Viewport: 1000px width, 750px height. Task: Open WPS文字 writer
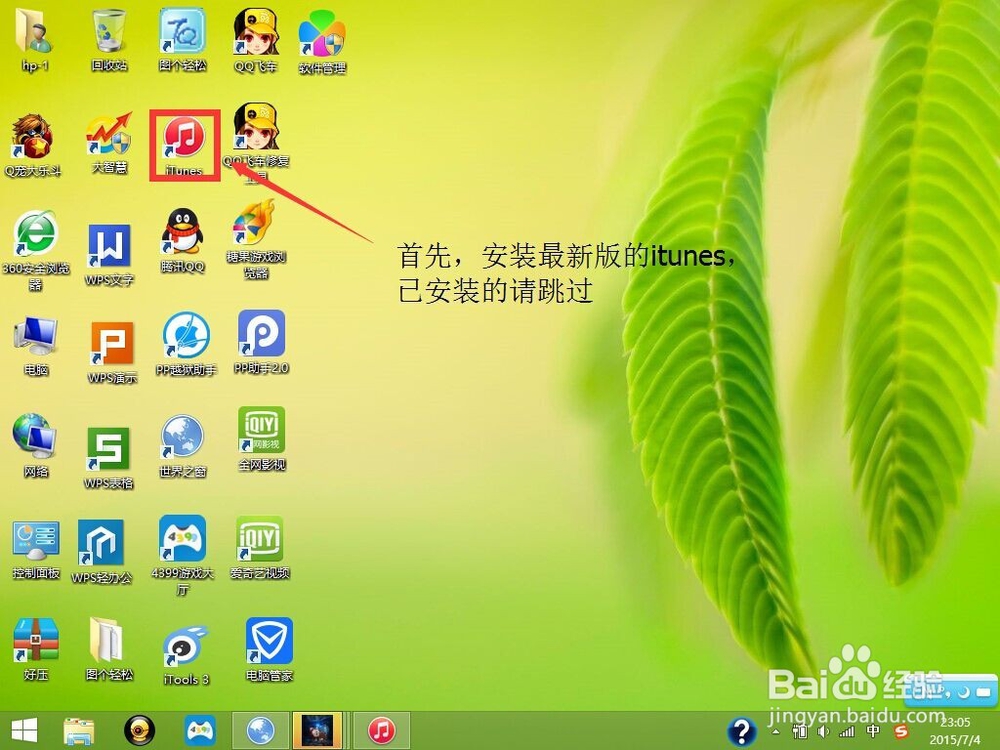(109, 254)
